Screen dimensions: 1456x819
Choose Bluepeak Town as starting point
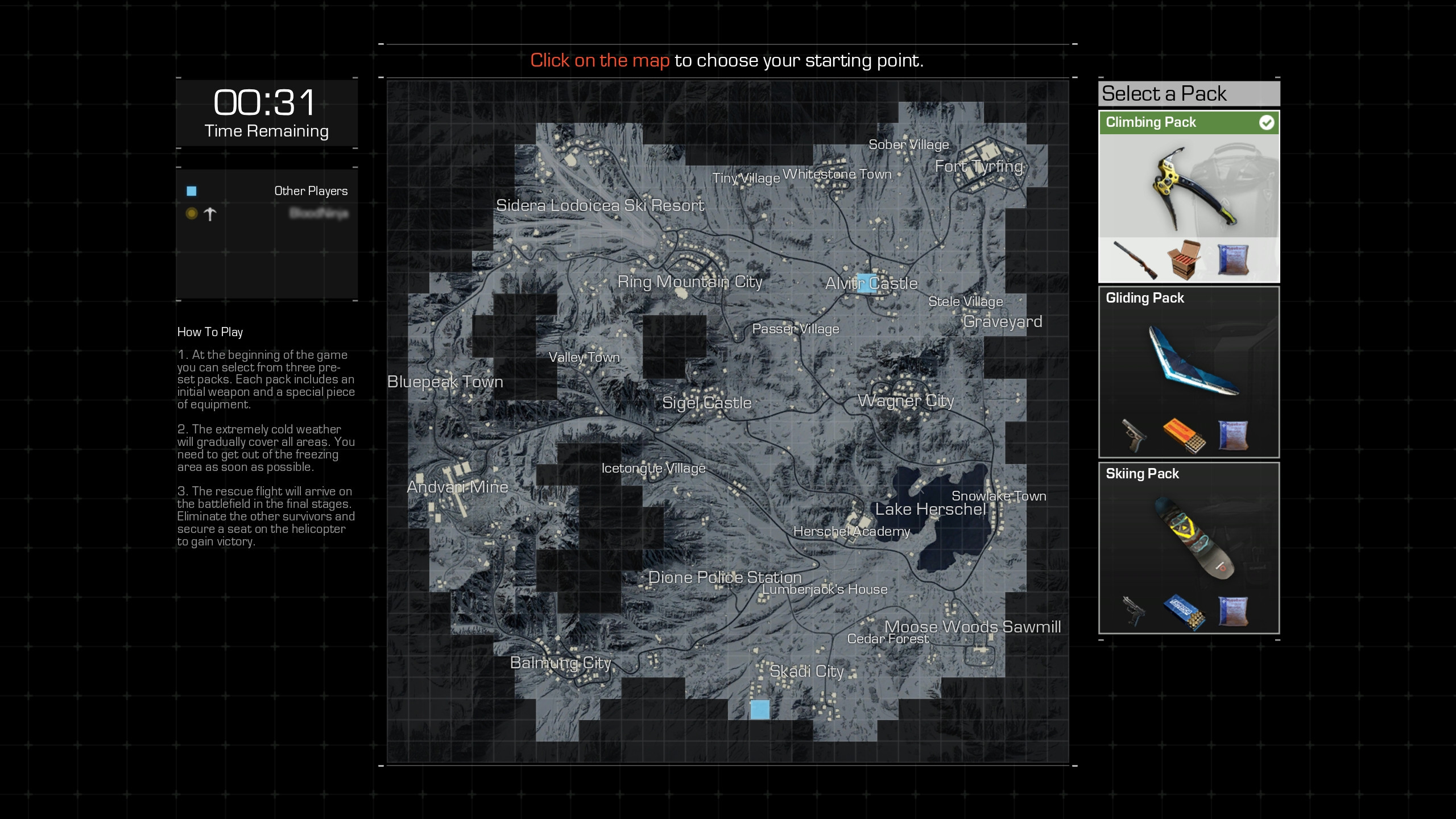click(445, 382)
